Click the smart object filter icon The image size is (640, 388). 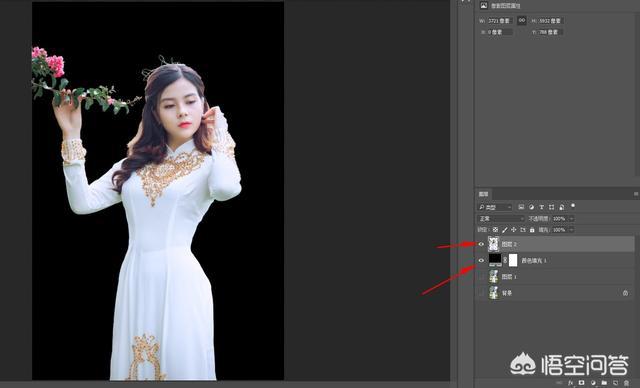(562, 207)
